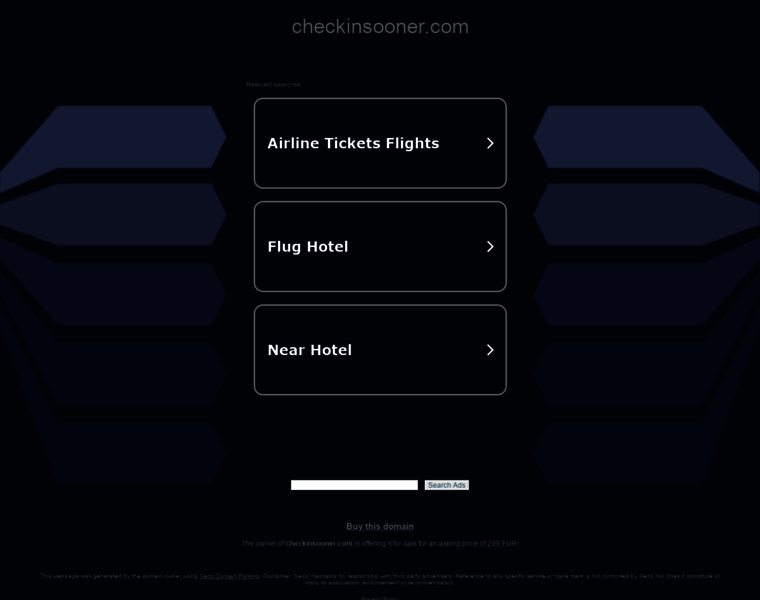Viewport: 760px width, 600px height.
Task: Click the chevron beside Flug Hotel
Action: pos(490,246)
